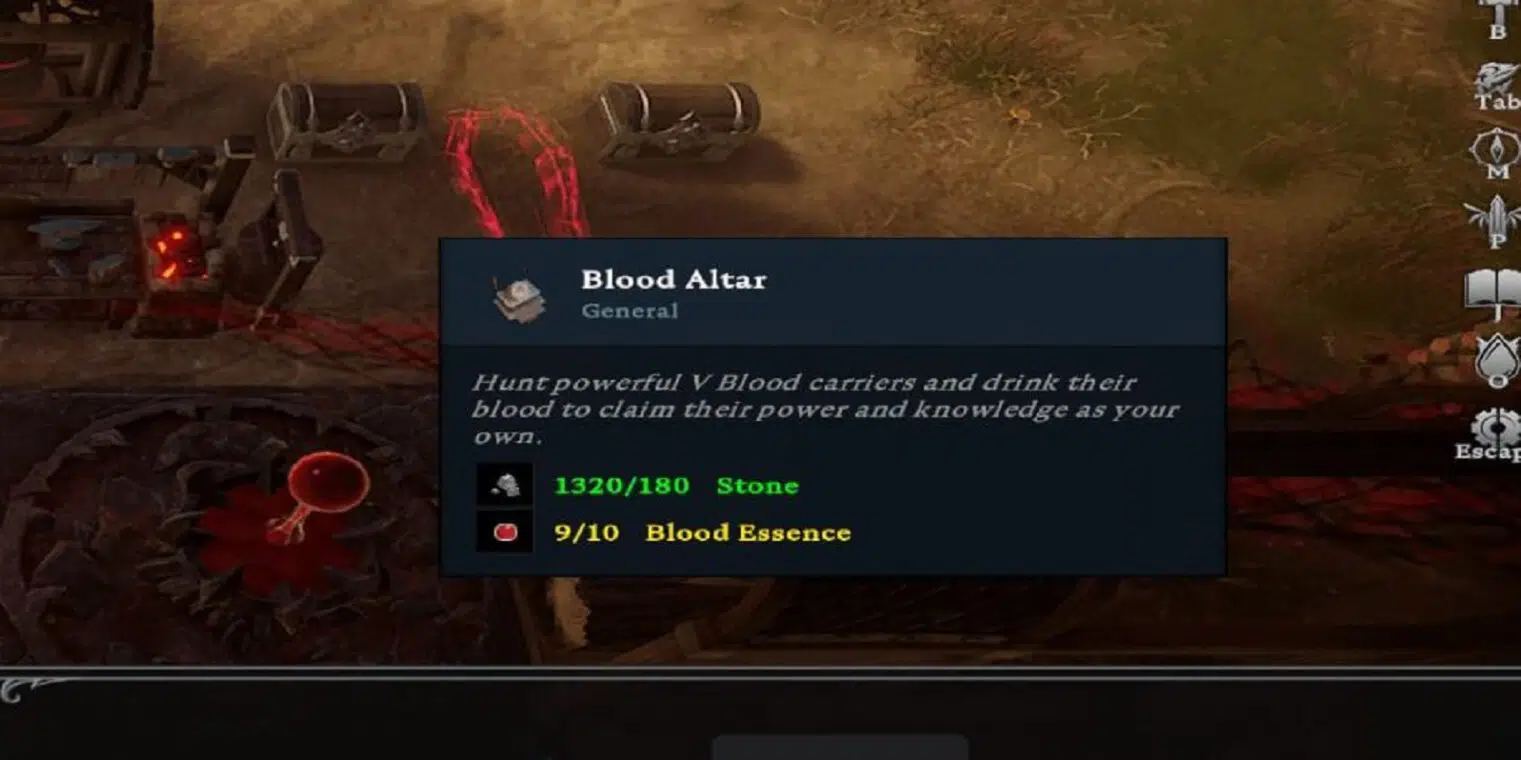This screenshot has height=760, width=1521.
Task: Click the red Blood Essence icon
Action: click(504, 531)
